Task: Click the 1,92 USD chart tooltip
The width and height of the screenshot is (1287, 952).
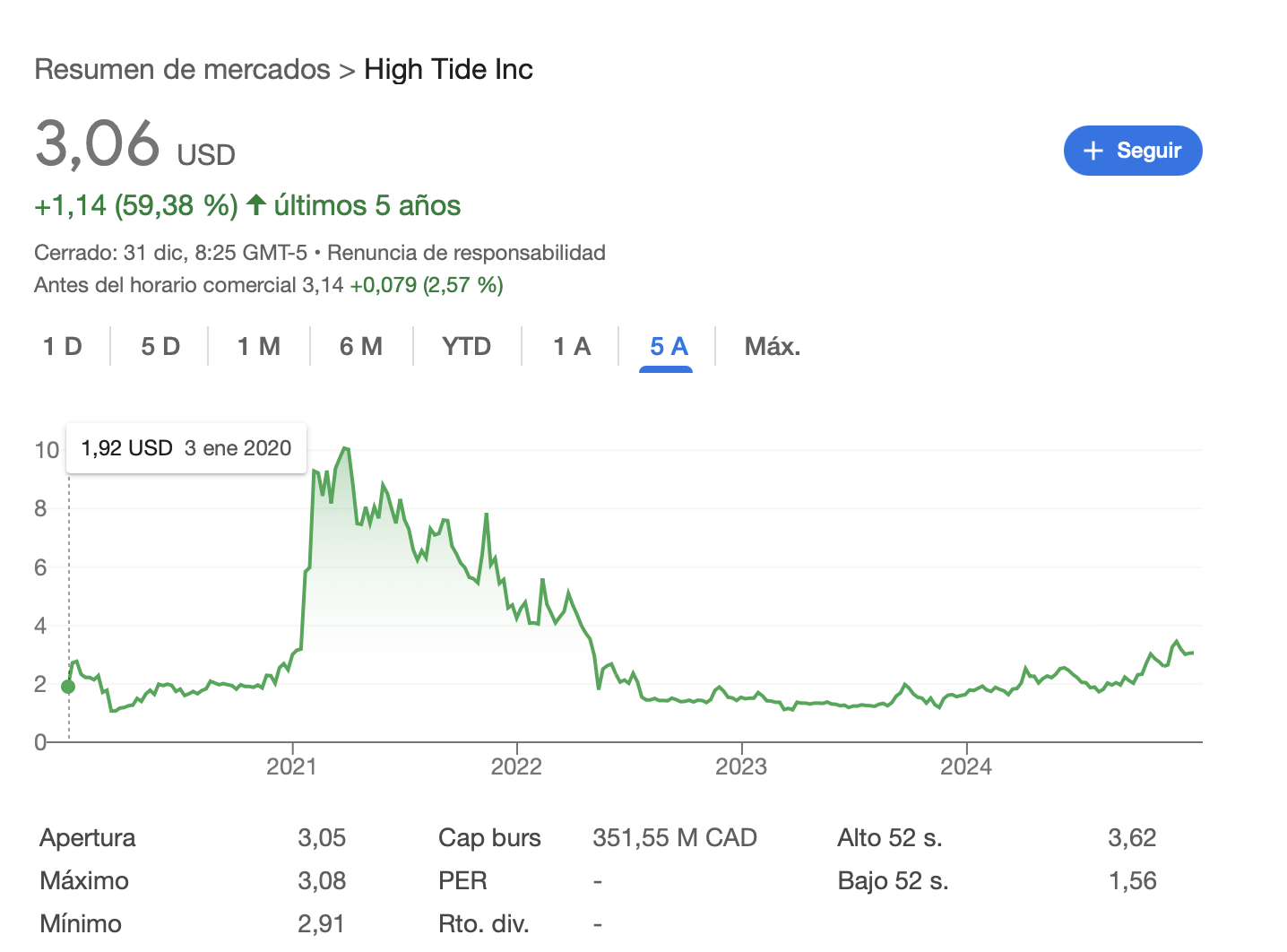Action: [186, 448]
